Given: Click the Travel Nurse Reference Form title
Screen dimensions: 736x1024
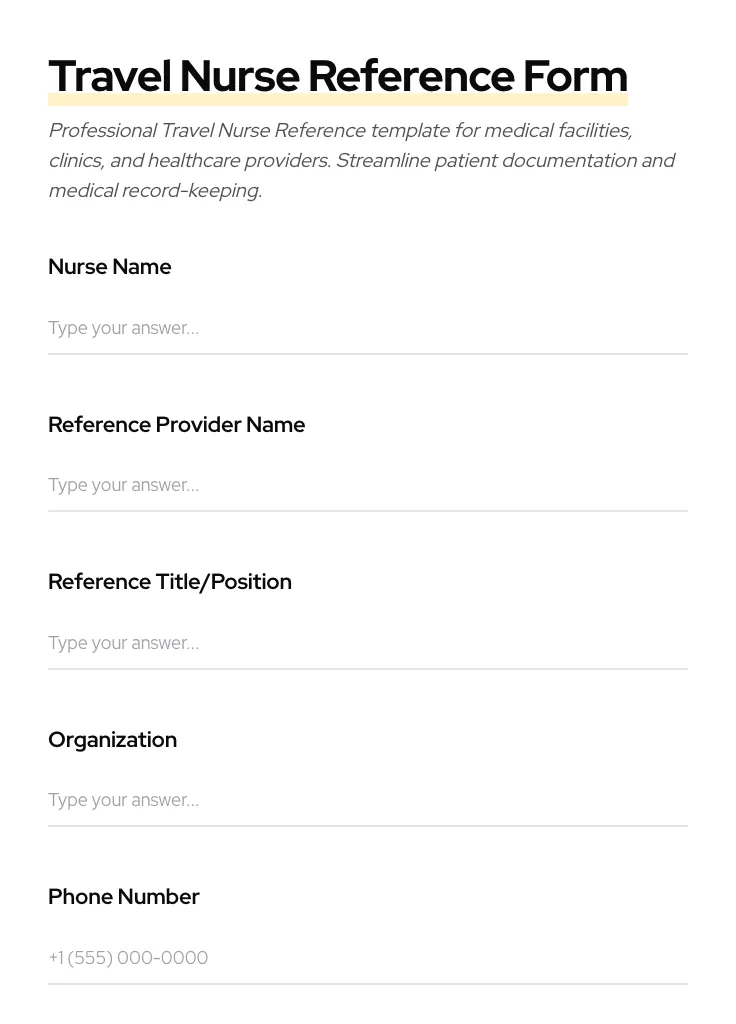Looking at the screenshot, I should 338,75.
